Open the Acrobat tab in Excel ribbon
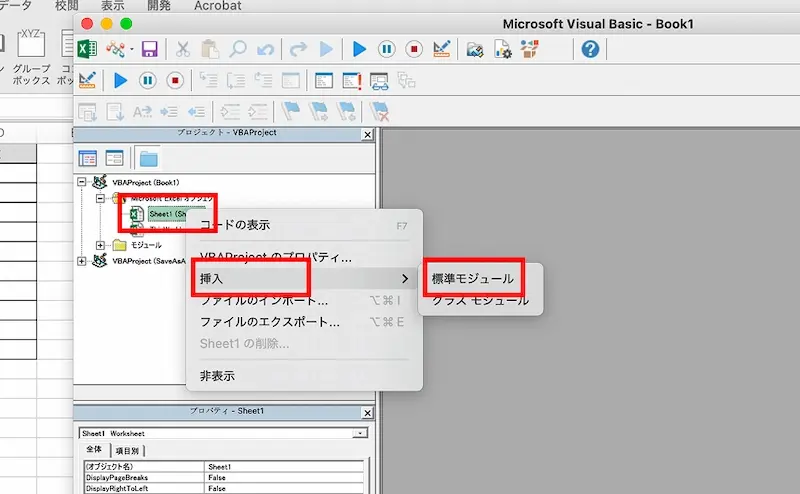 click(x=217, y=6)
